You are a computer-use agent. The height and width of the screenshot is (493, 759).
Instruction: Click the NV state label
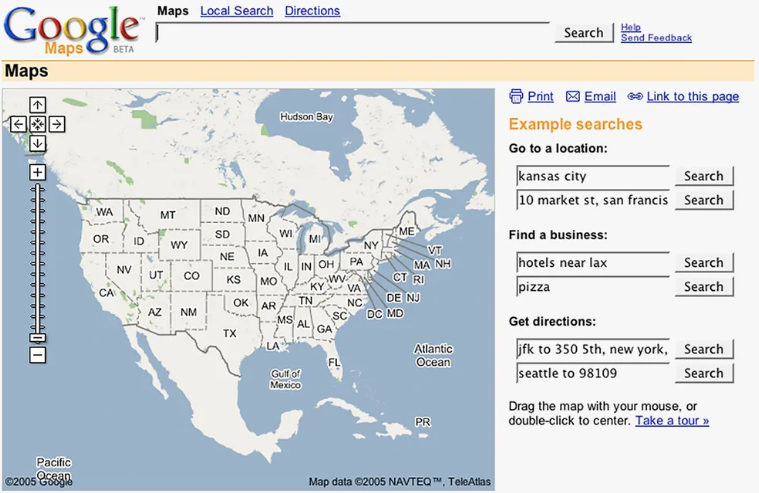(124, 269)
